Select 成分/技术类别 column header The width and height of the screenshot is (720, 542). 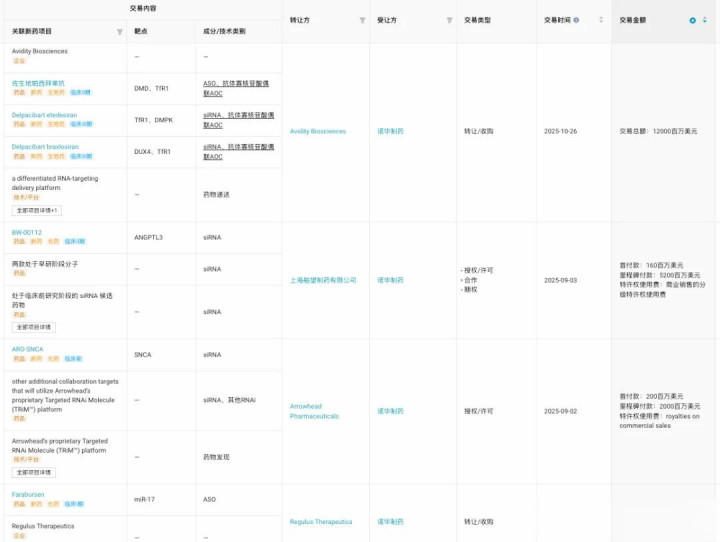pyautogui.click(x=224, y=31)
